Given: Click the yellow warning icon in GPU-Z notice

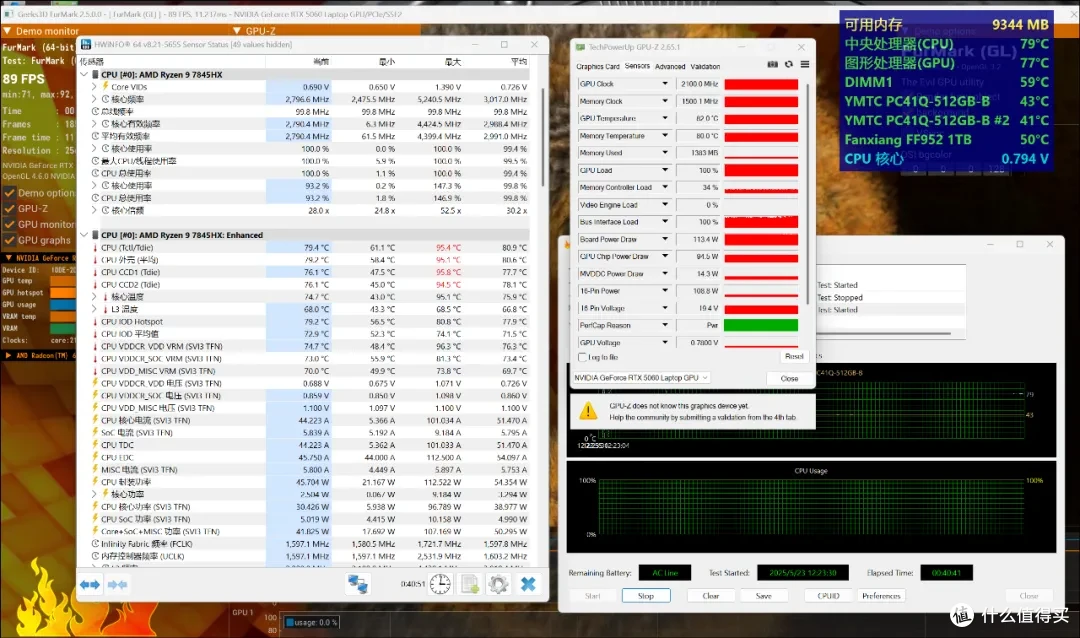Looking at the screenshot, I should coord(588,411).
